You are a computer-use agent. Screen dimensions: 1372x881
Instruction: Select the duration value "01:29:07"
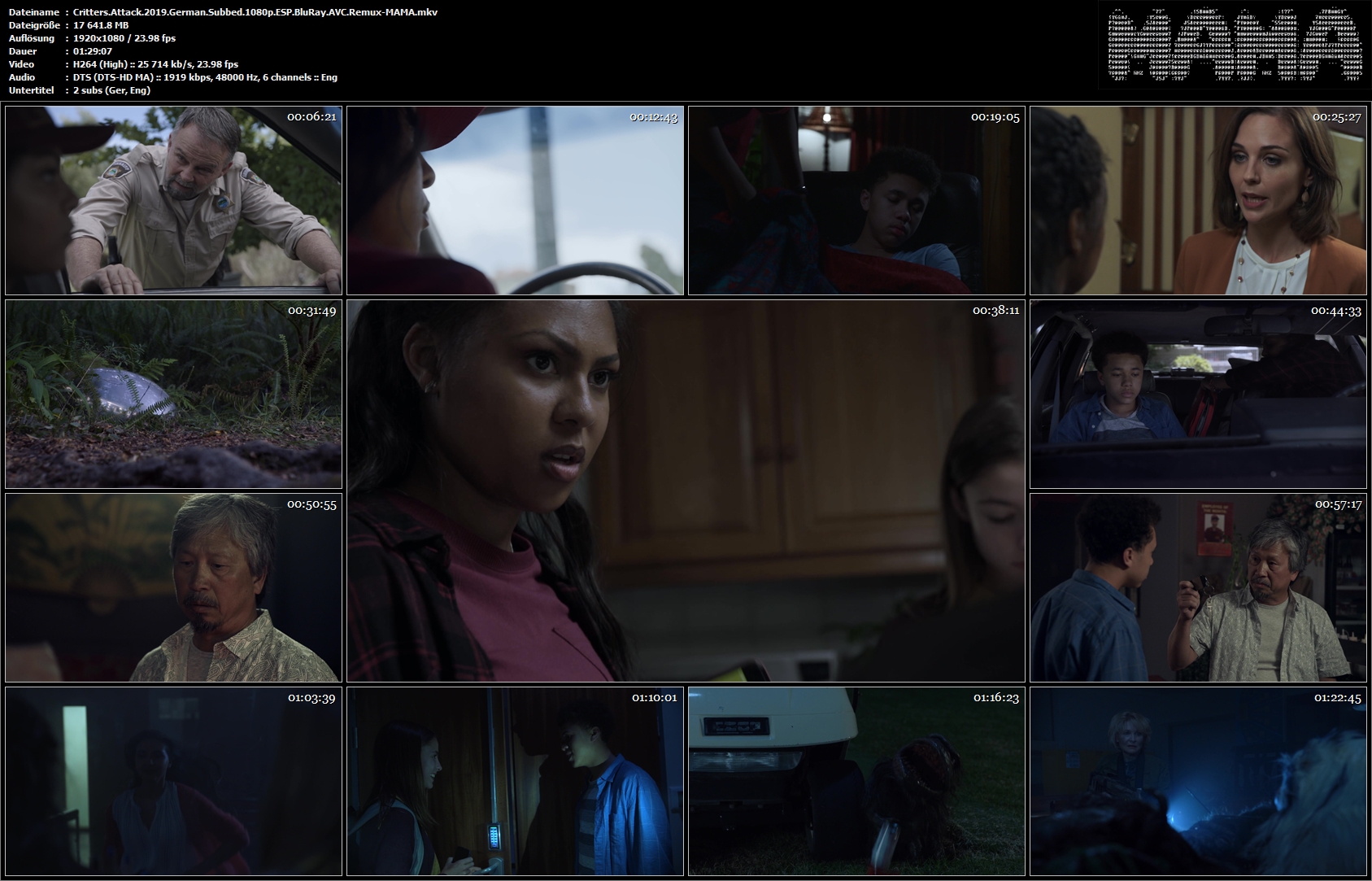93,51
